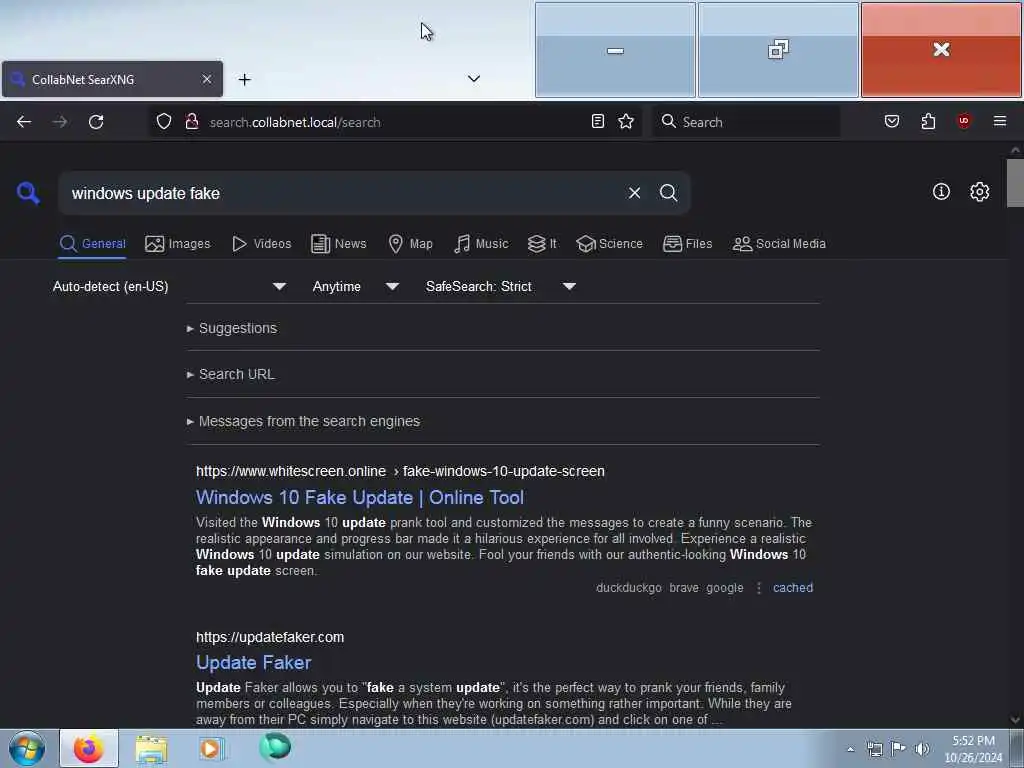This screenshot has width=1024, height=768.
Task: Open taskbar clock 5:52 PM
Action: [x=973, y=749]
